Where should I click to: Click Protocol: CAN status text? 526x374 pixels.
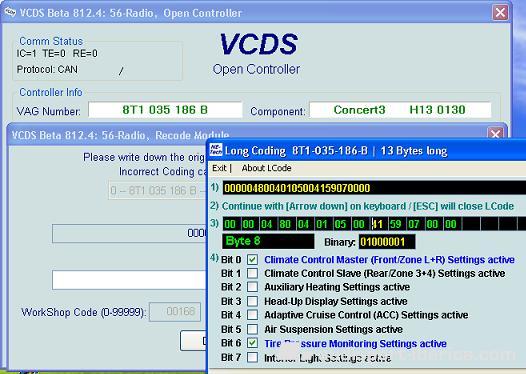[x=47, y=69]
